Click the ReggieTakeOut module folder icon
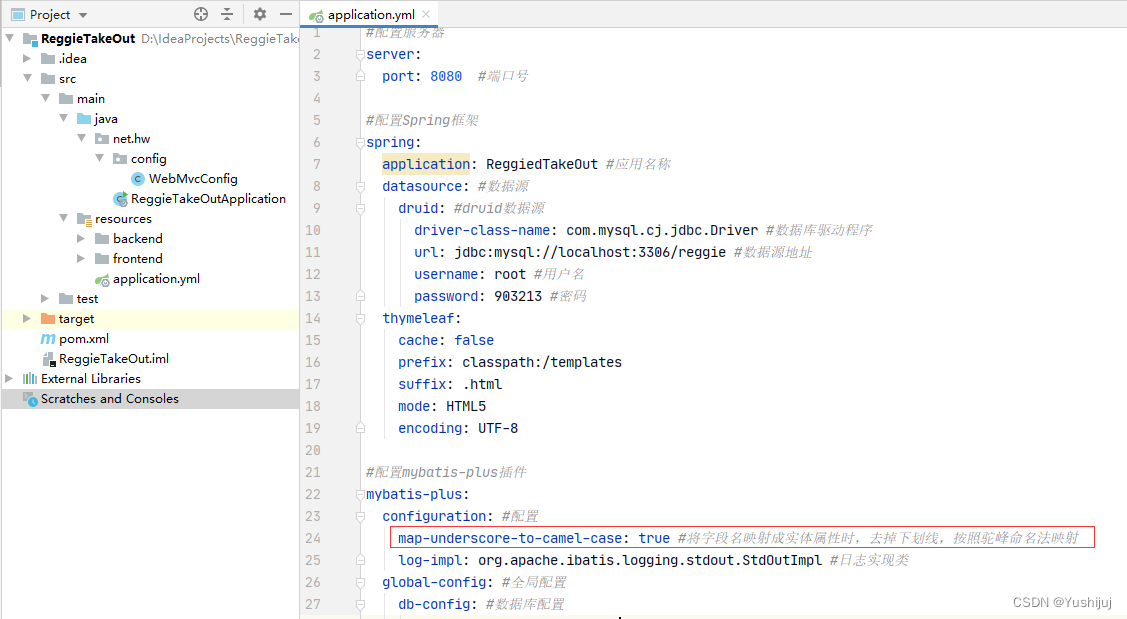The image size is (1127, 619). pyautogui.click(x=30, y=39)
